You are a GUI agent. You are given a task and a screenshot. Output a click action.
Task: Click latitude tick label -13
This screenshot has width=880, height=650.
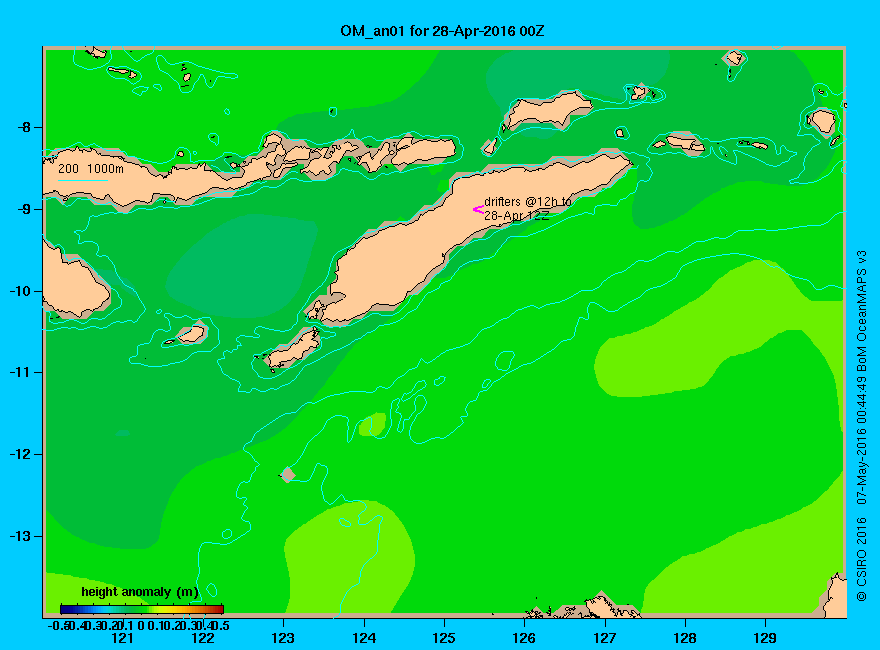tap(20, 536)
